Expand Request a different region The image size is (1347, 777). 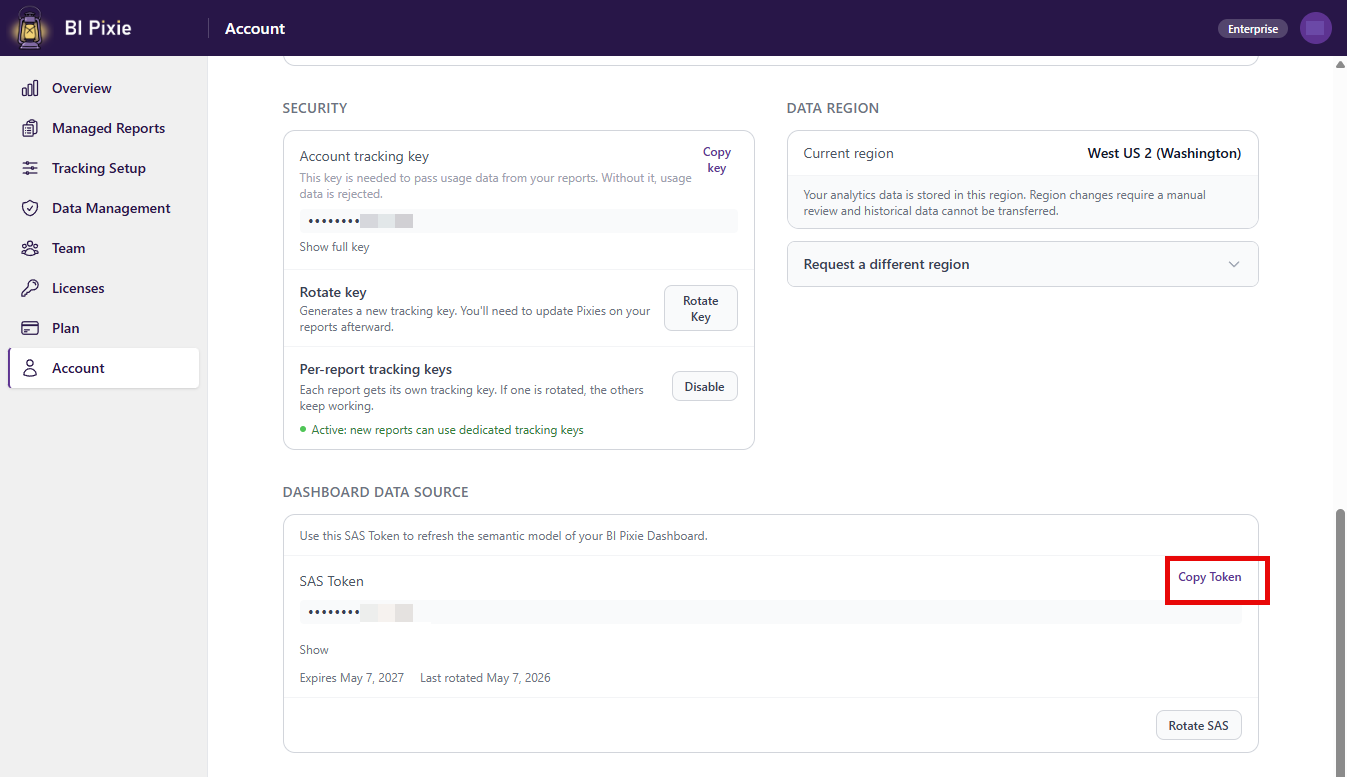click(x=1023, y=264)
